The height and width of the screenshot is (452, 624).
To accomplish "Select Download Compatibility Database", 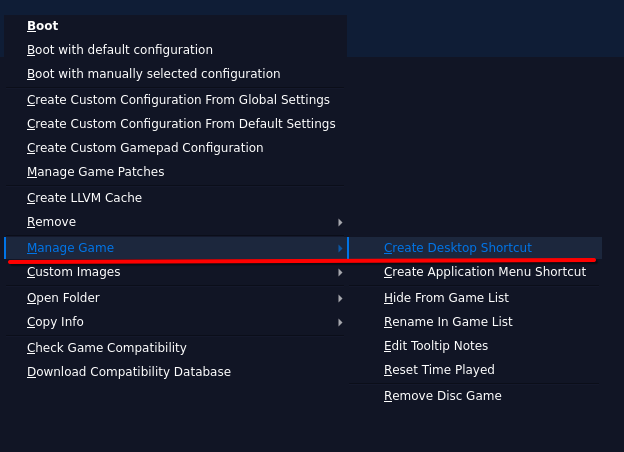I will [x=129, y=372].
